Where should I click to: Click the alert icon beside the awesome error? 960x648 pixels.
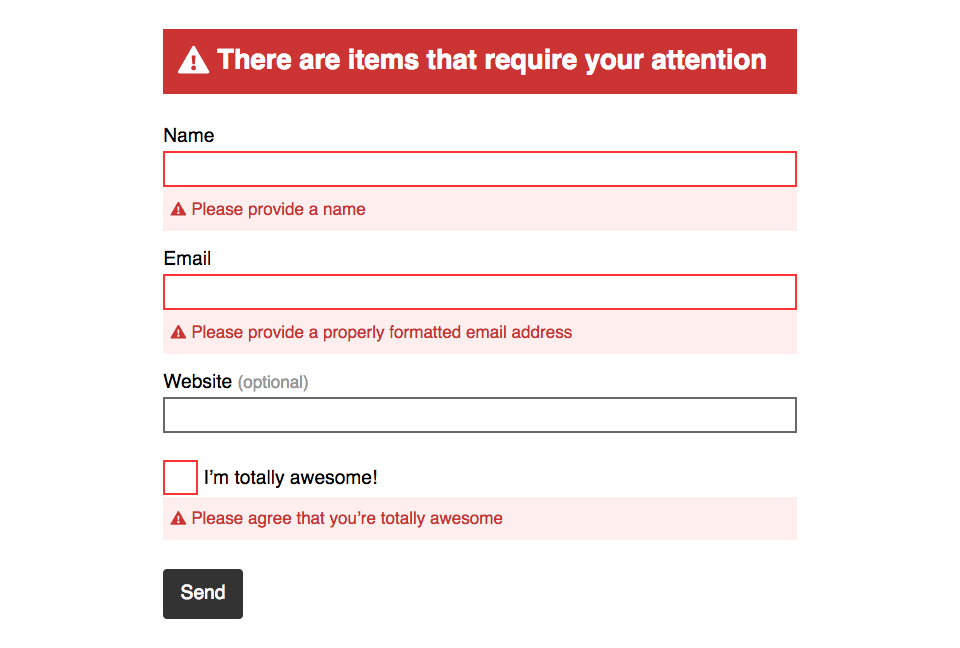178,518
